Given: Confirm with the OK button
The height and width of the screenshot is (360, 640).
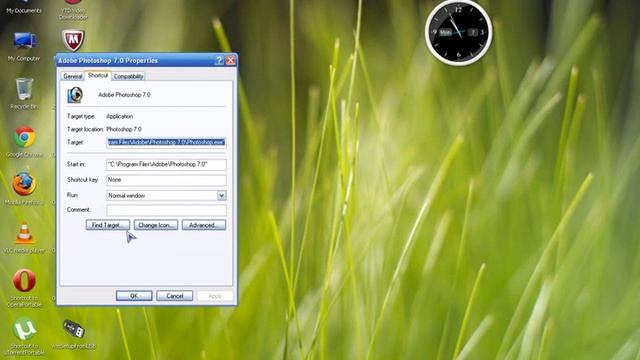Looking at the screenshot, I should click(x=134, y=296).
